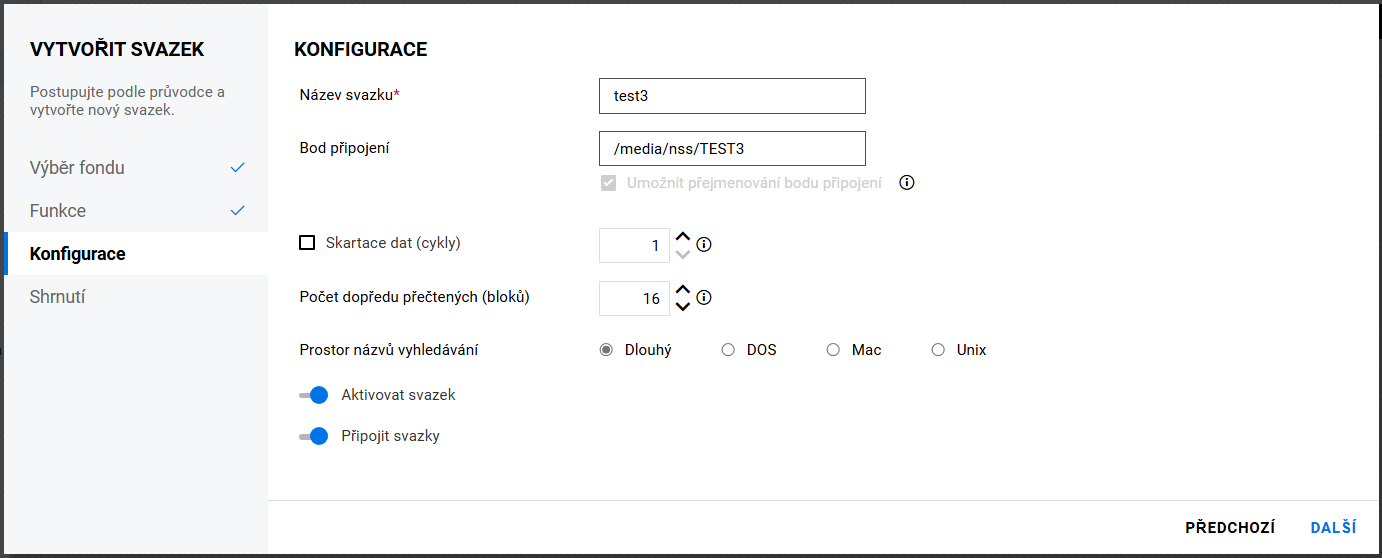
Task: Click the Název svazku text field
Action: click(x=731, y=96)
